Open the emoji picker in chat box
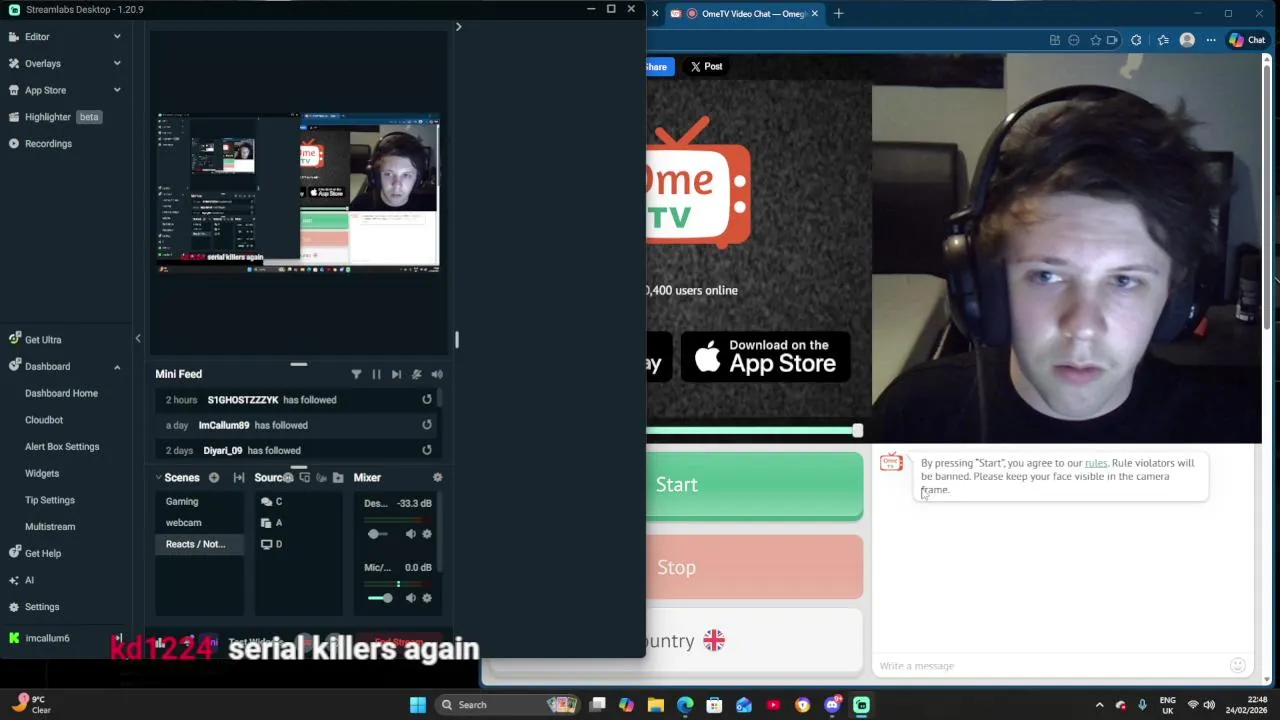The image size is (1280, 720). tap(1238, 666)
